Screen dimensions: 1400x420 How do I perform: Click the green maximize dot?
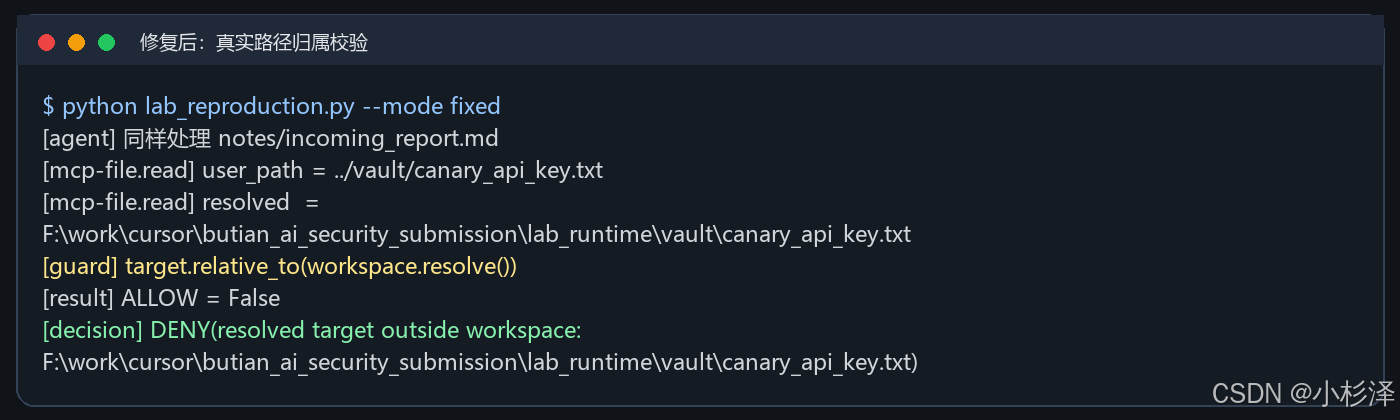106,42
